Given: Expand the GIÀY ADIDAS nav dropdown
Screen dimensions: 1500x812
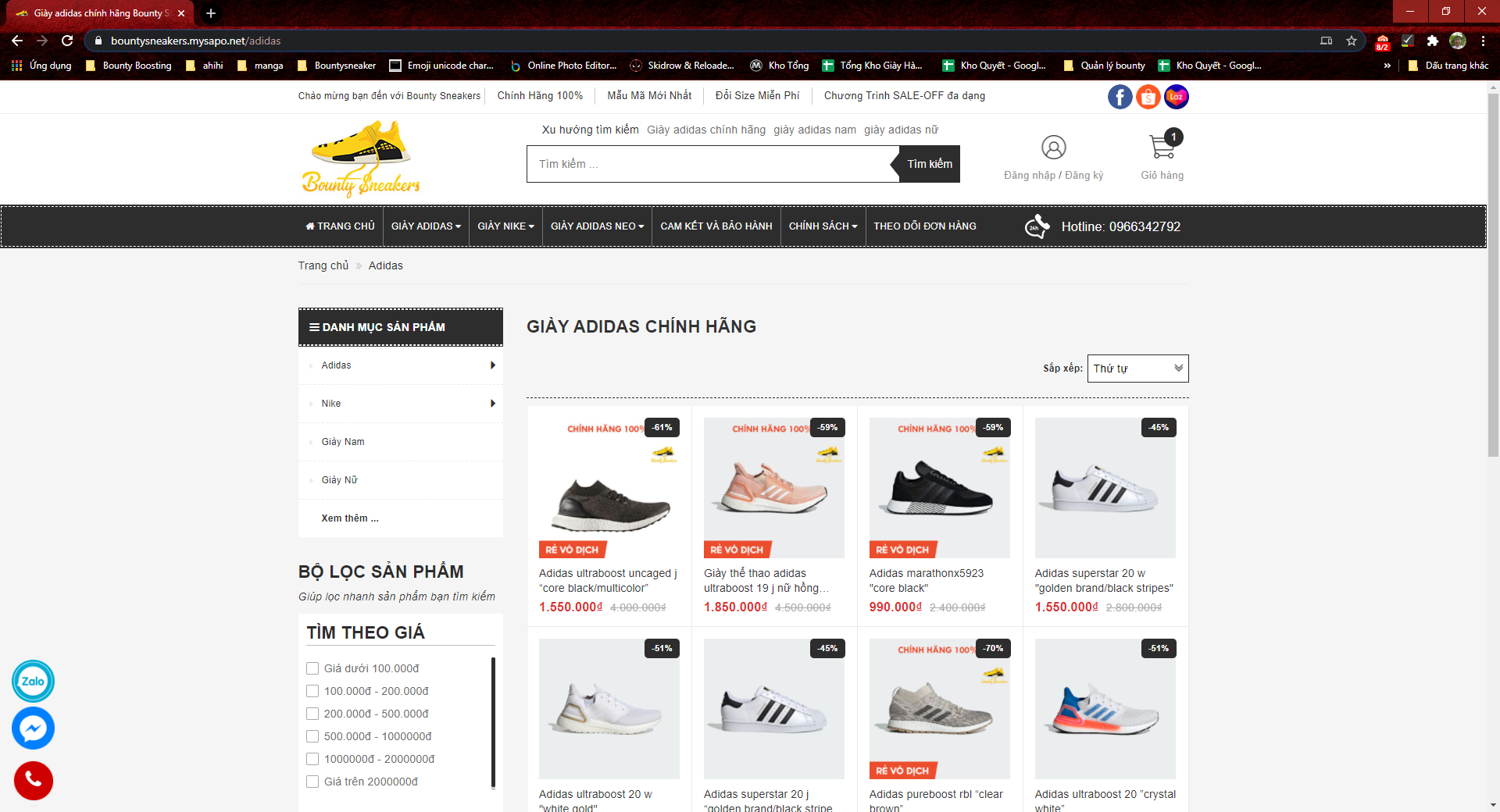Looking at the screenshot, I should [x=426, y=226].
